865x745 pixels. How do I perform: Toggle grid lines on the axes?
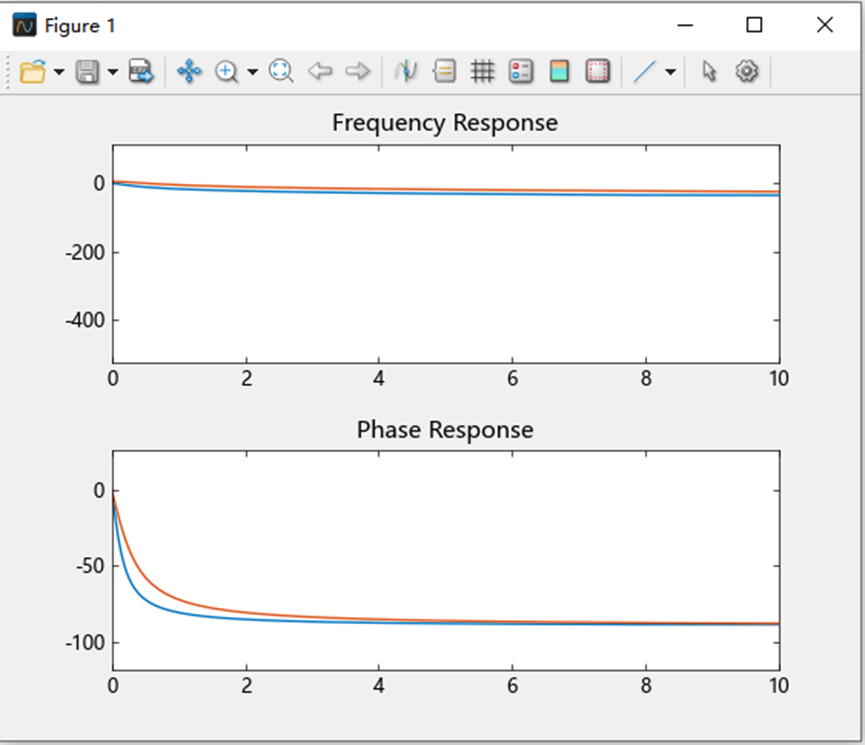[x=482, y=71]
